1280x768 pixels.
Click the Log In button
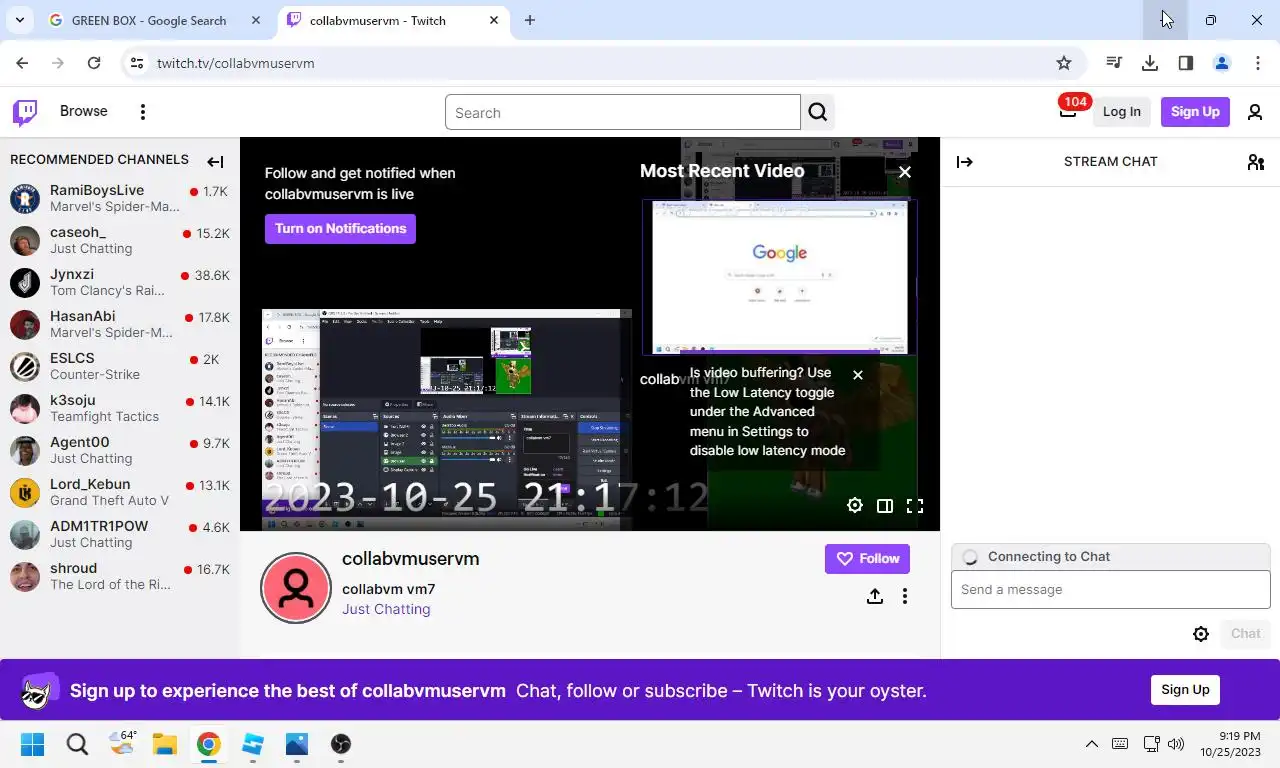pos(1121,112)
